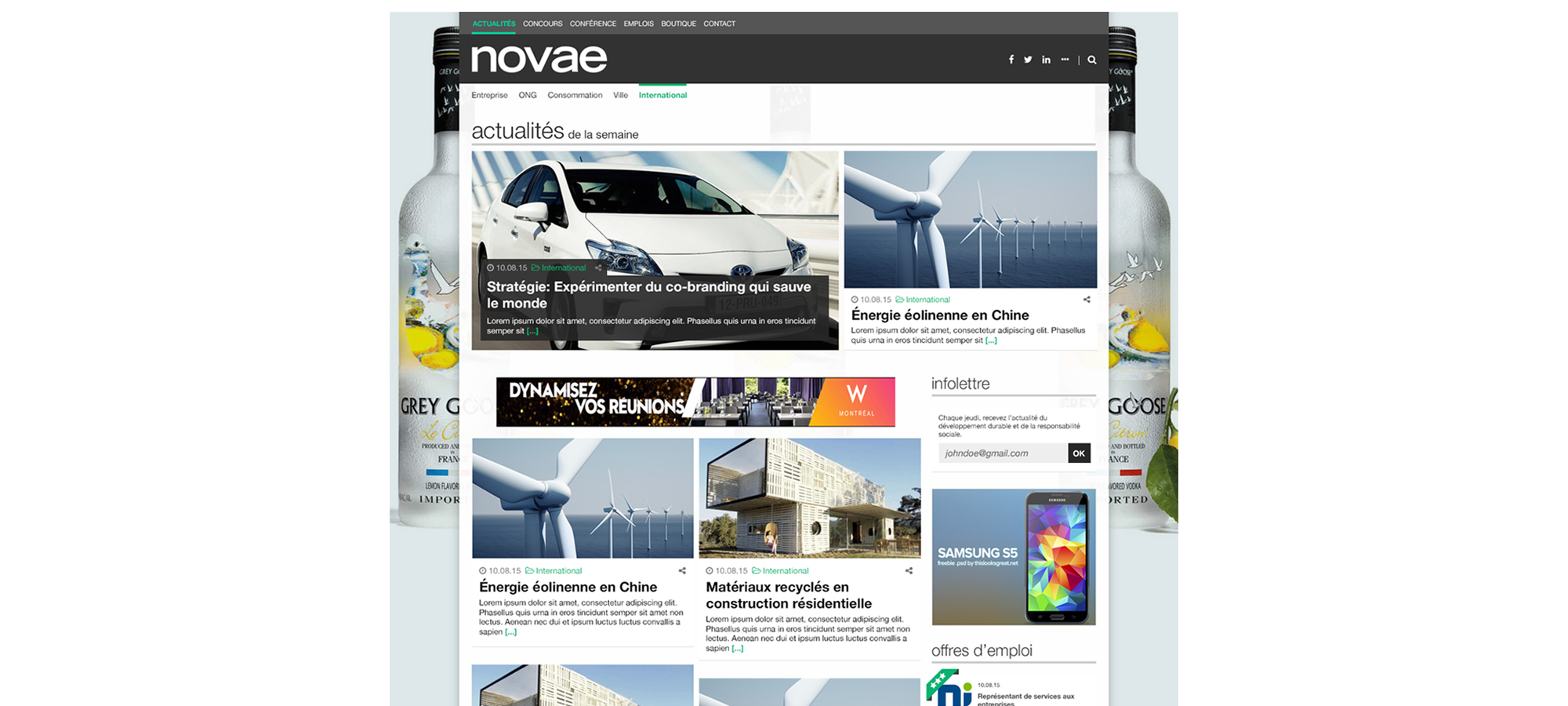Screen dimensions: 1568x706
Task: Click the novae logo
Action: tap(539, 59)
